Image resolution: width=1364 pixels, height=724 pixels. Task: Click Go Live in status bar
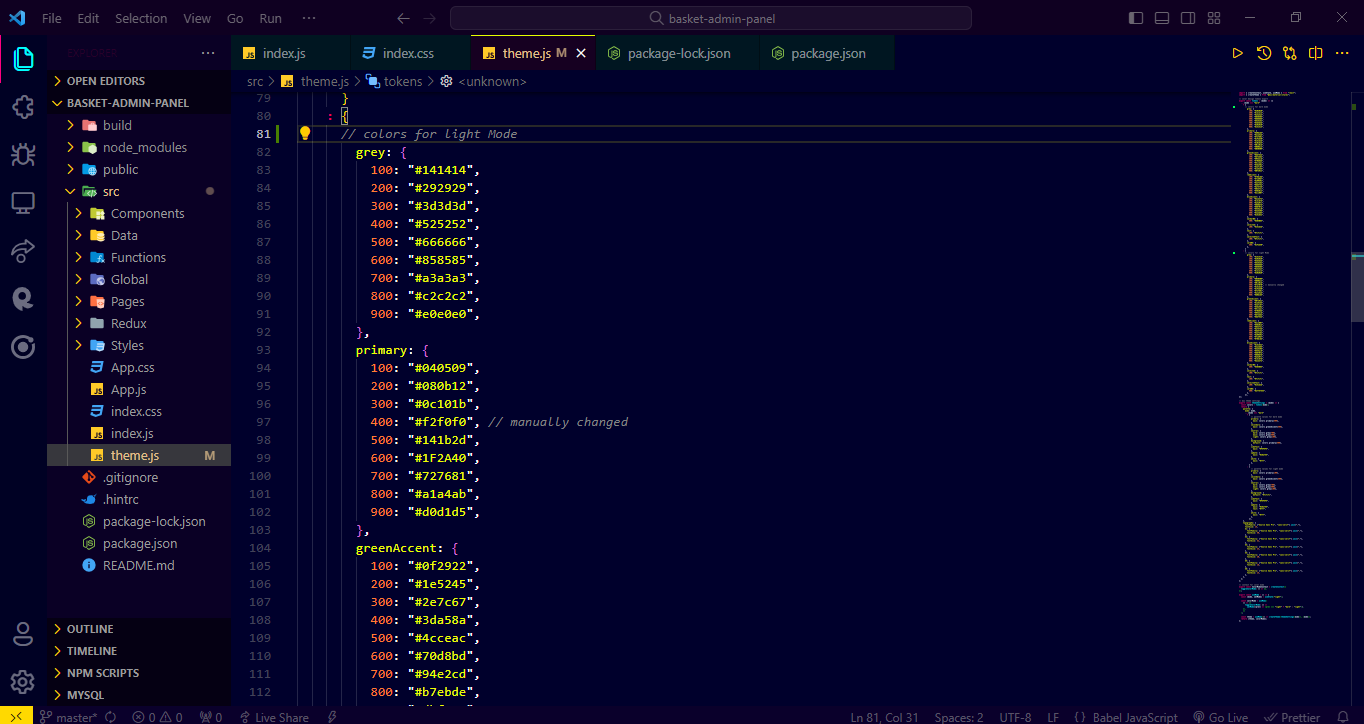point(1220,717)
